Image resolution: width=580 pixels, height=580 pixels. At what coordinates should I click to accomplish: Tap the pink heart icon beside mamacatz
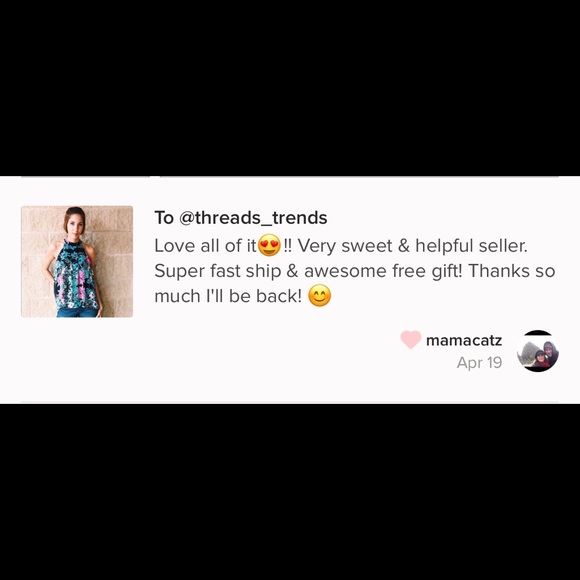(411, 340)
